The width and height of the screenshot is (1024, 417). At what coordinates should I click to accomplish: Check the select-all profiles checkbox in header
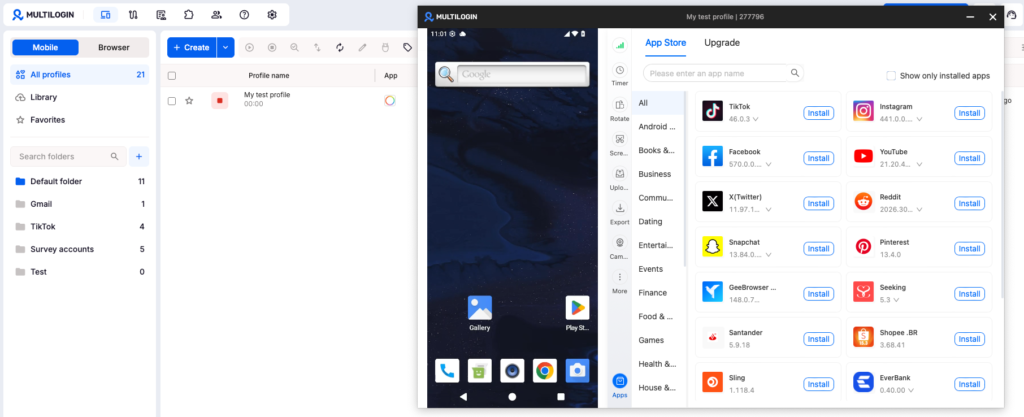click(x=172, y=76)
